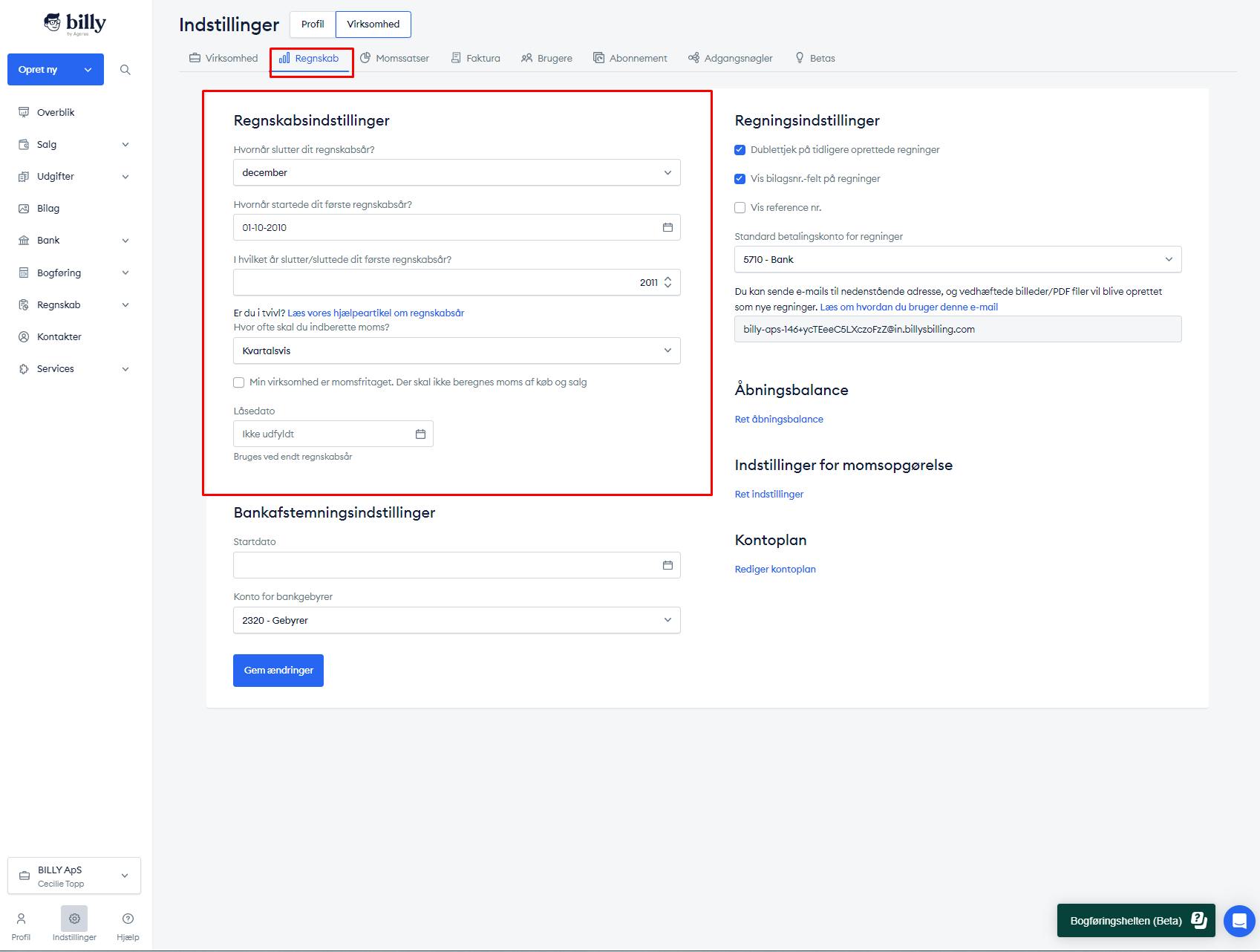Open the Betas tab
Screen dimensions: 1260x952
815,58
